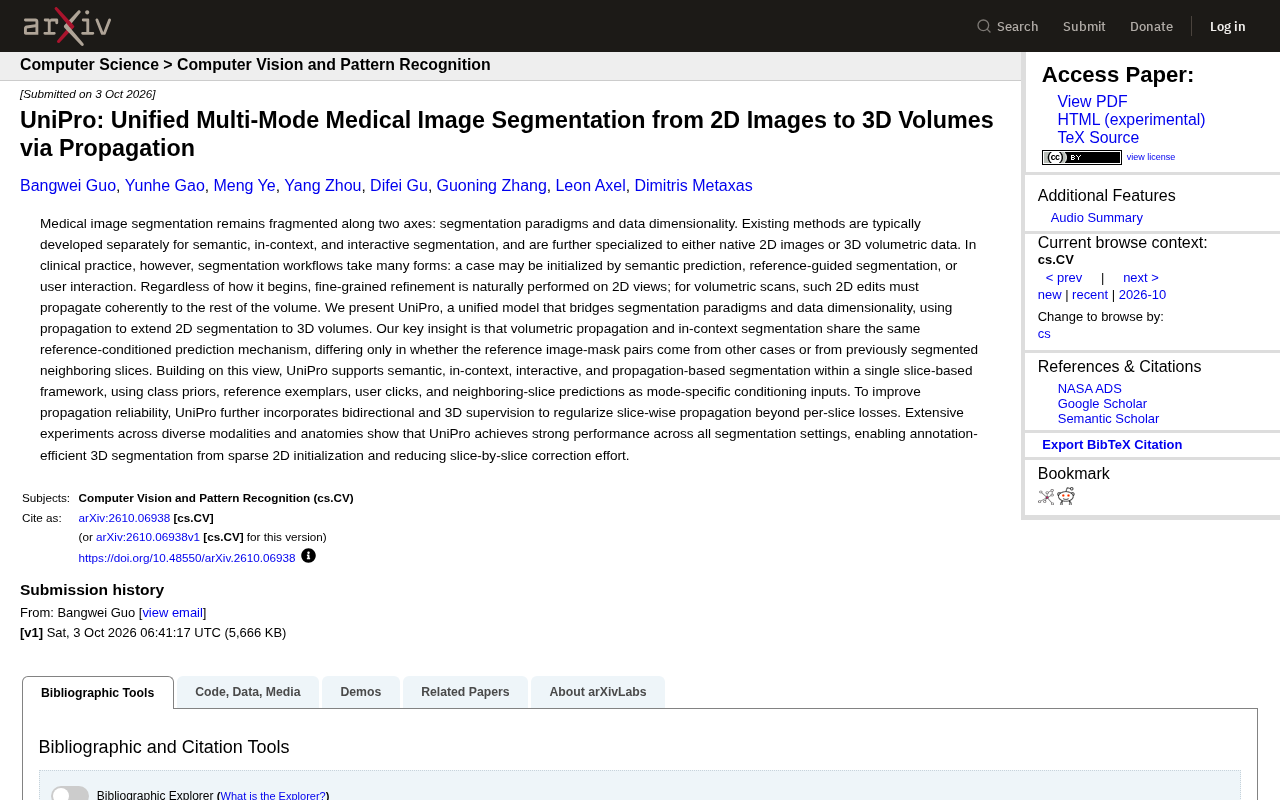Screen dimensions: 1280x800
Task: Open Google Scholar citations
Action: [1102, 404]
